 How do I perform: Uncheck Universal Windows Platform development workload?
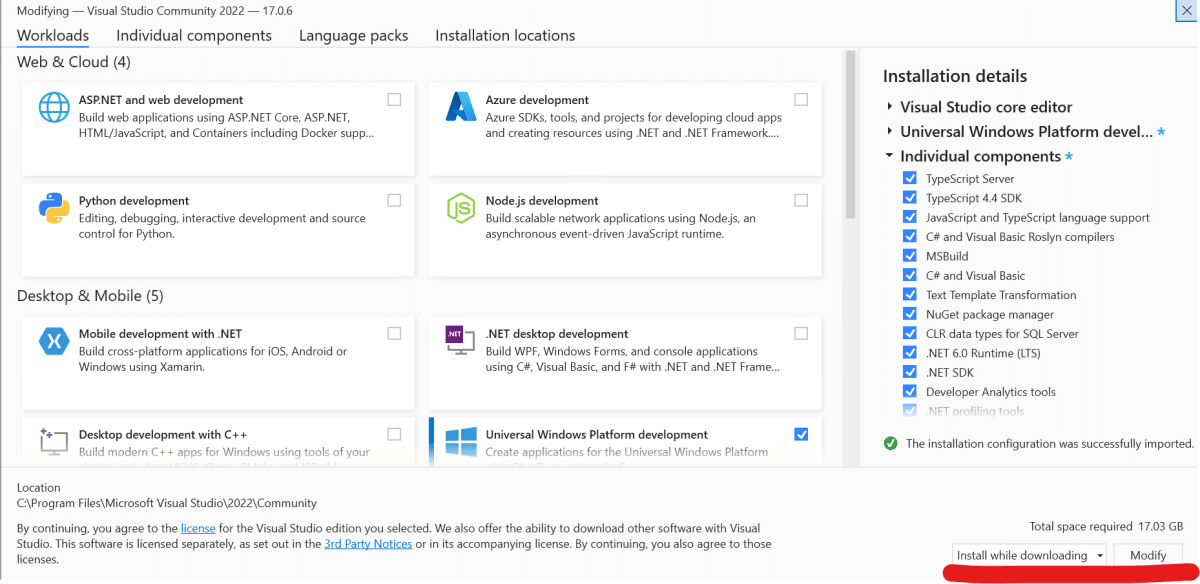click(x=801, y=434)
